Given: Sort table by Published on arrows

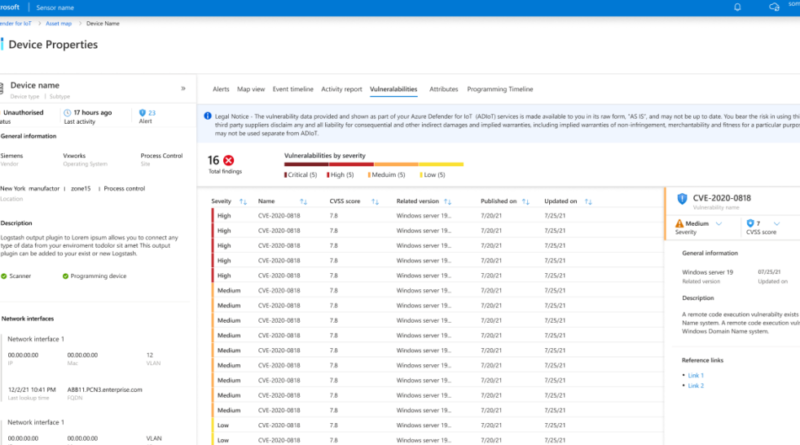Looking at the screenshot, I should [526, 202].
